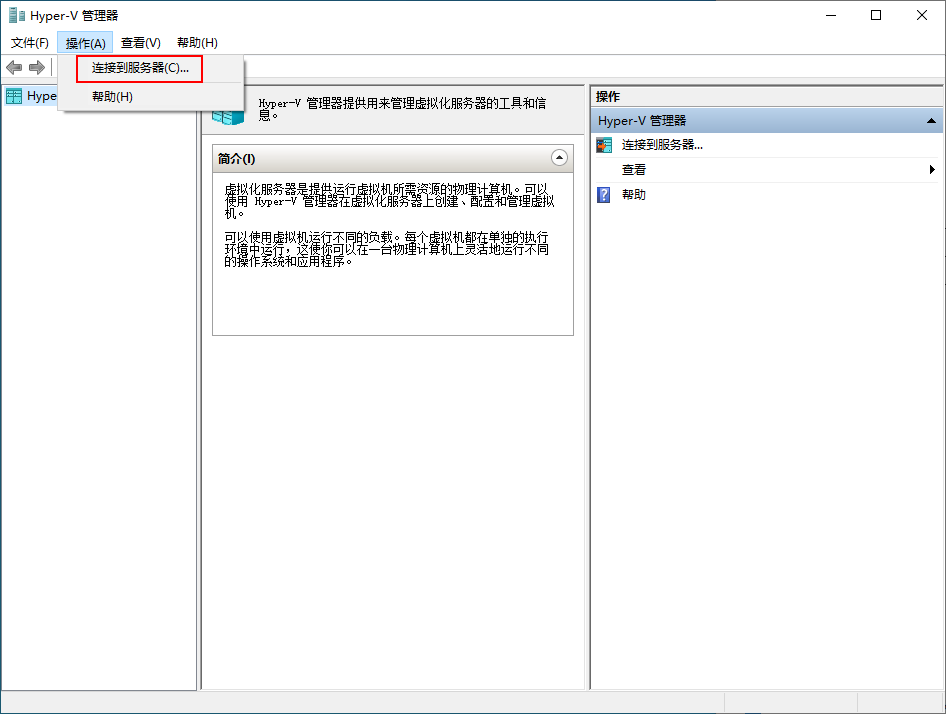The image size is (946, 714).
Task: Click the 简介(I) section title
Action: pos(236,159)
